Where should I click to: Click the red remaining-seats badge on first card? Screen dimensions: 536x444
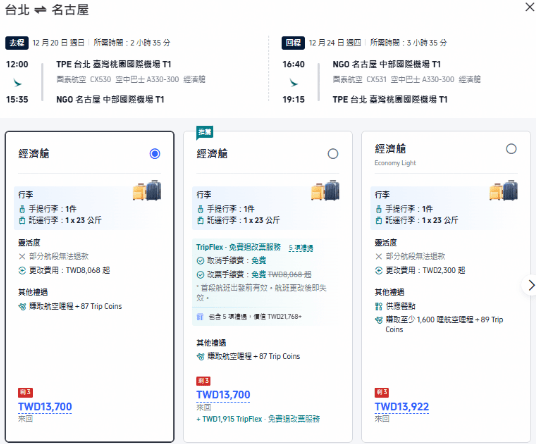tap(25, 392)
